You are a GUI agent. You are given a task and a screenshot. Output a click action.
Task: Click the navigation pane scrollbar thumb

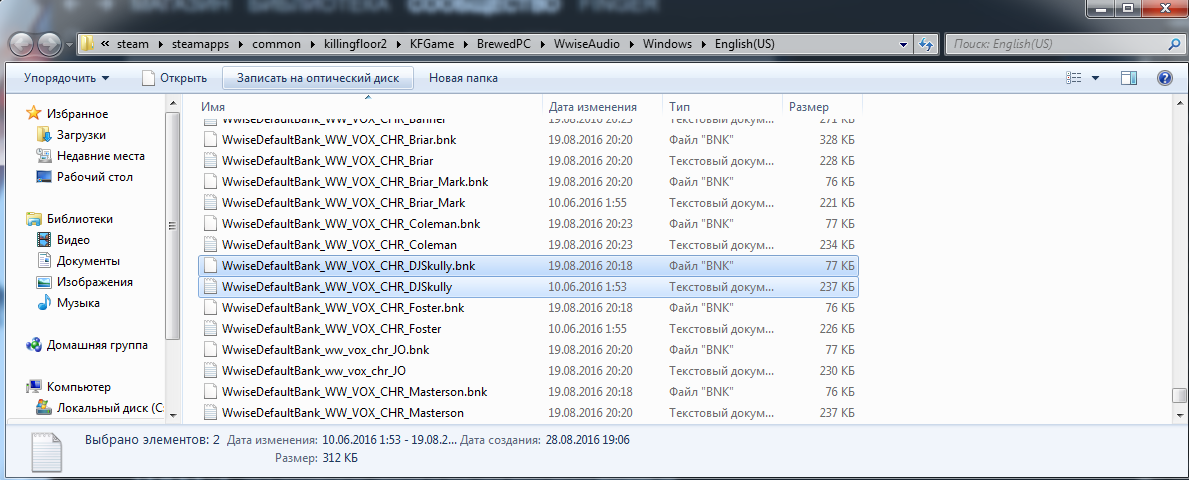[x=174, y=225]
